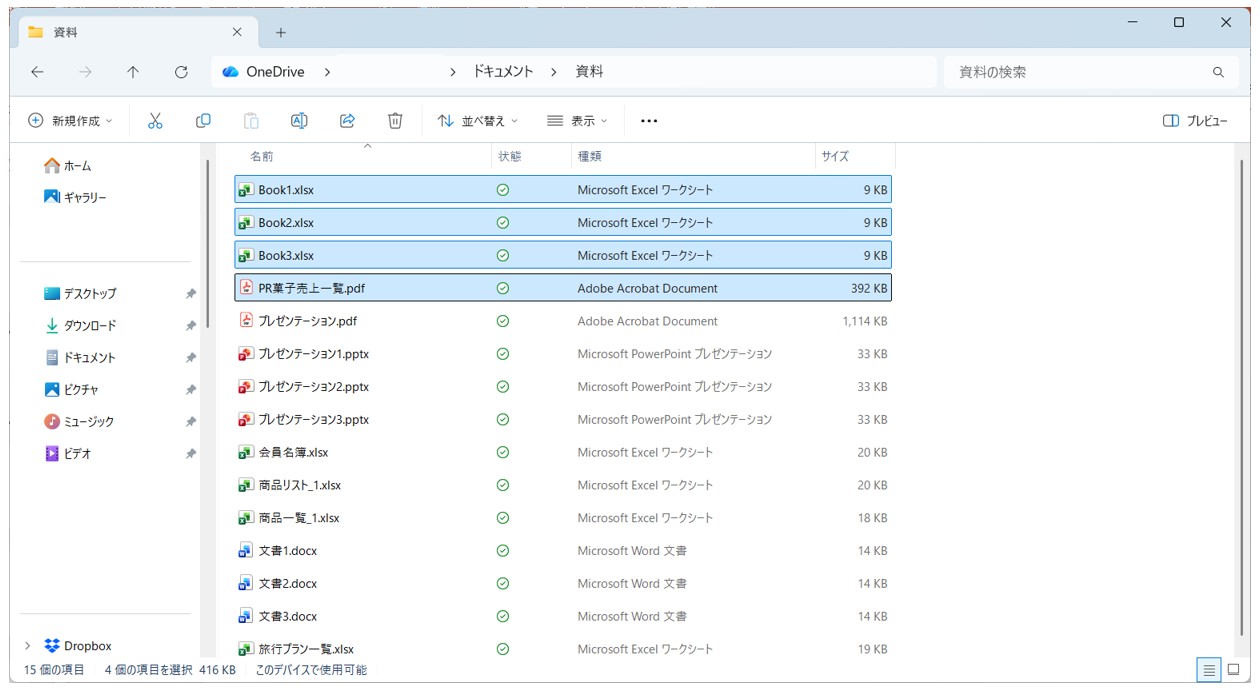Click the Rename icon in toolbar
The width and height of the screenshot is (1260, 691).
coord(299,121)
